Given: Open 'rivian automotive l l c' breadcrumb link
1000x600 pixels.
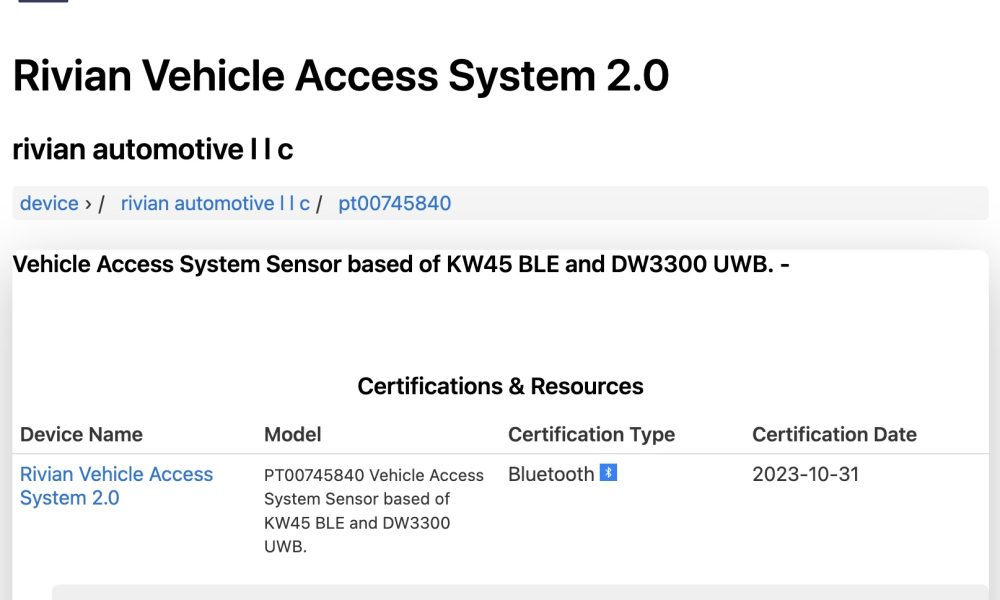Looking at the screenshot, I should coord(215,203).
